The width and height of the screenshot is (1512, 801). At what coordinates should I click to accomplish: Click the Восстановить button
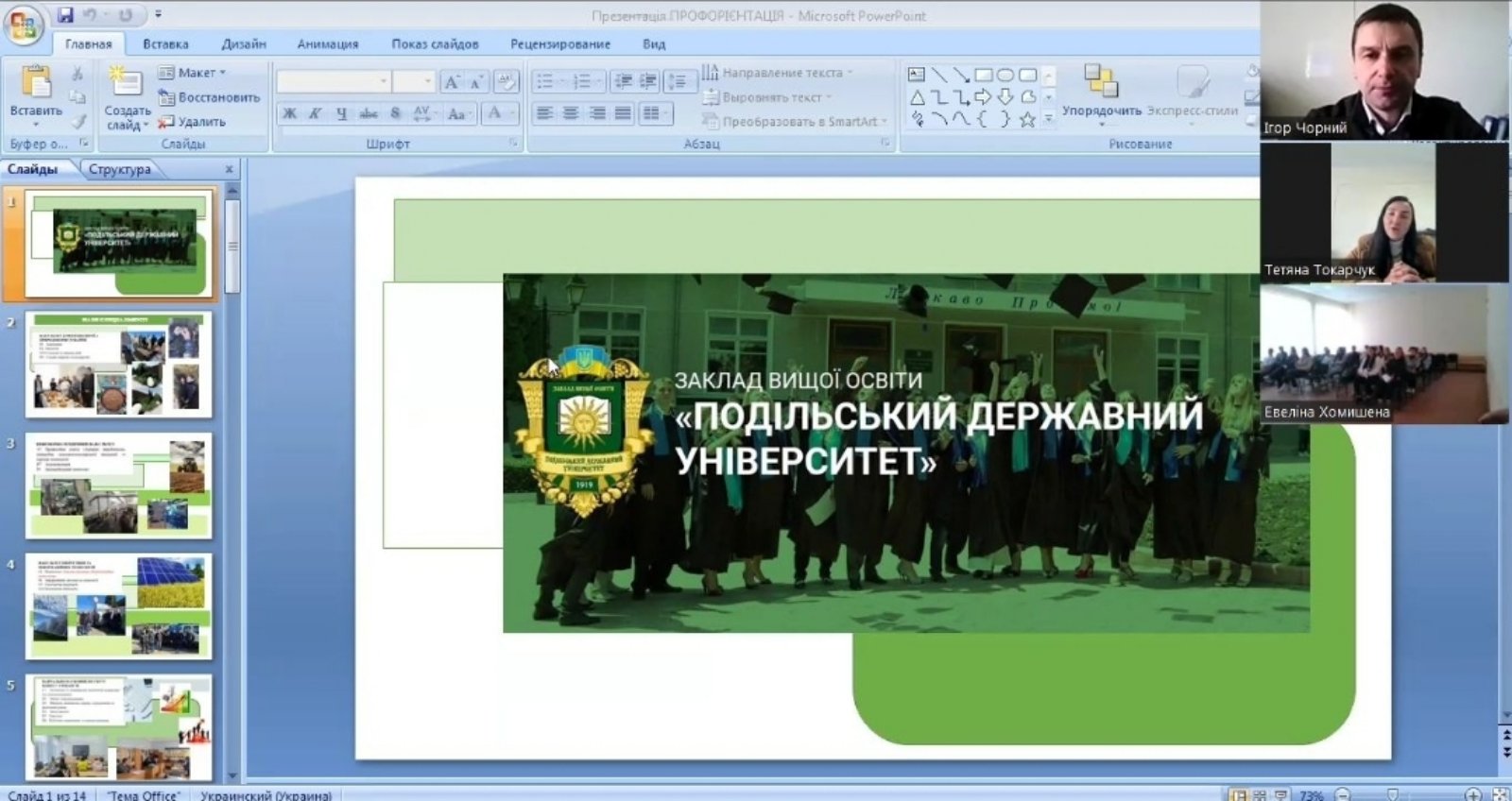209,97
